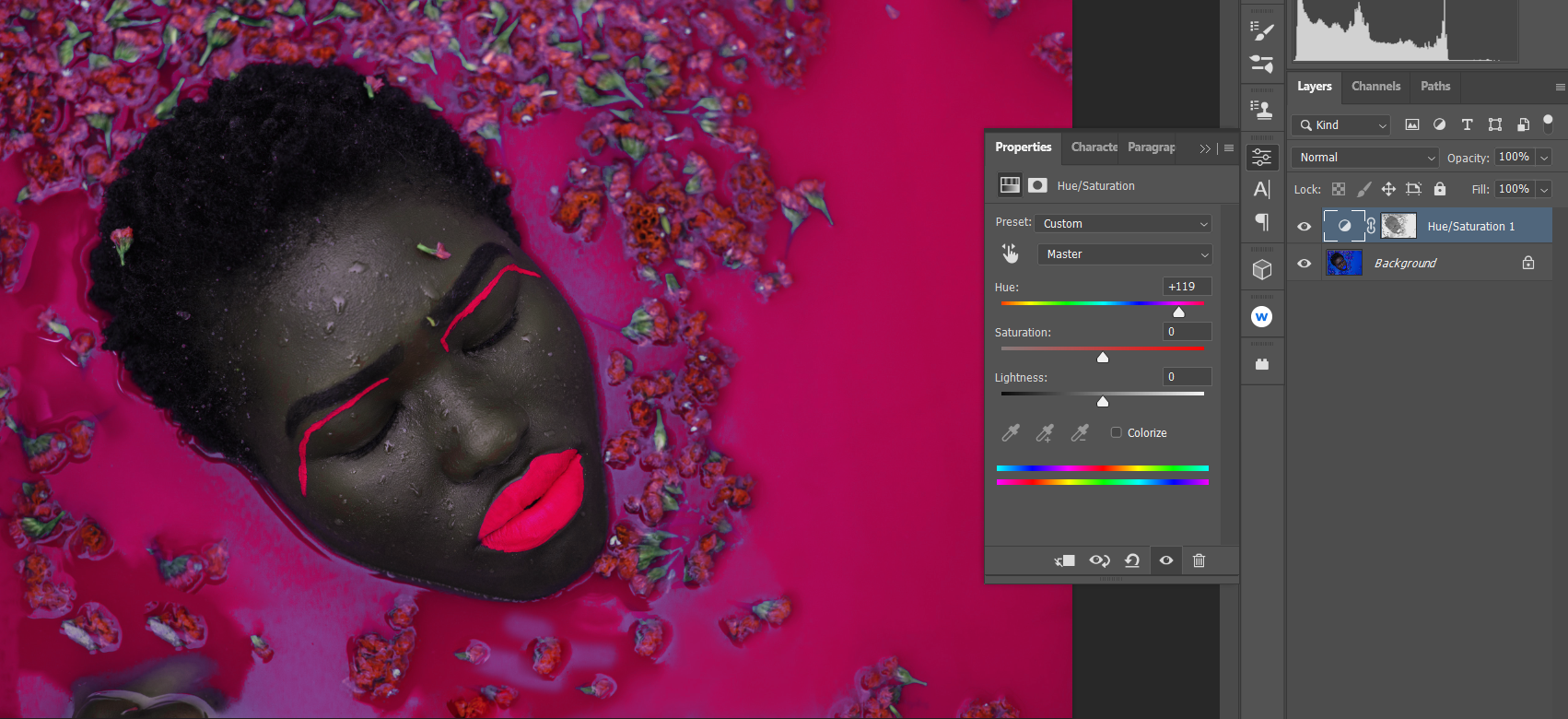
Task: Click the Hue slider handle
Action: [1178, 312]
